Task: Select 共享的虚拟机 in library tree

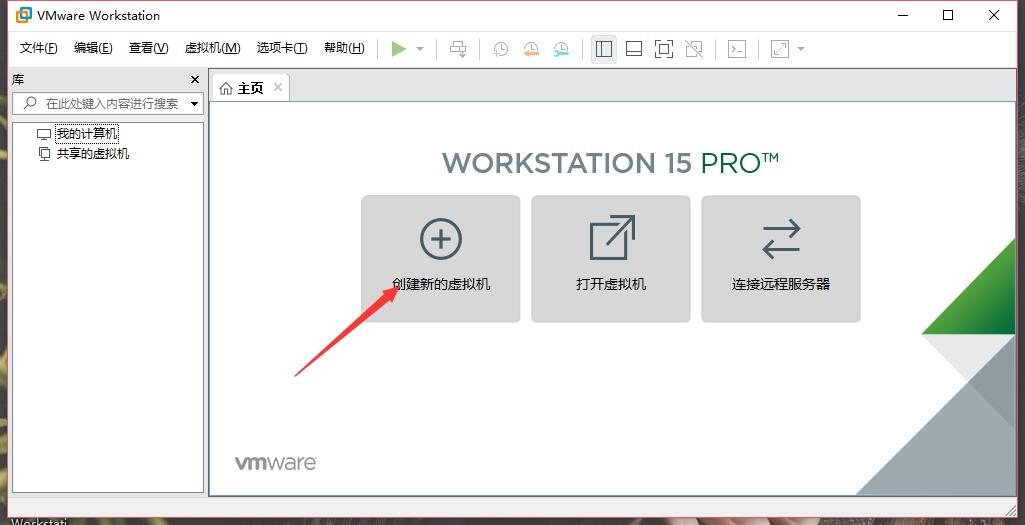Action: tap(93, 154)
